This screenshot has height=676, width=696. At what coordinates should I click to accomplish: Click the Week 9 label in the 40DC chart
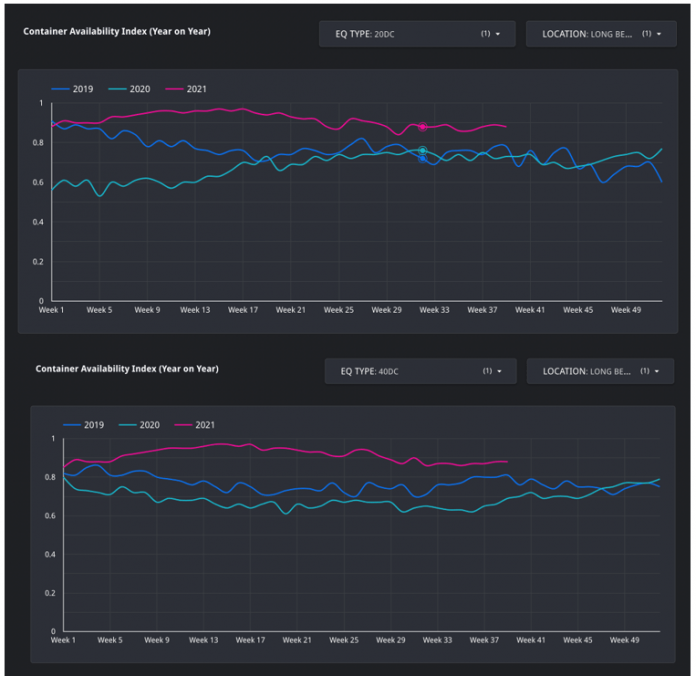(x=157, y=640)
